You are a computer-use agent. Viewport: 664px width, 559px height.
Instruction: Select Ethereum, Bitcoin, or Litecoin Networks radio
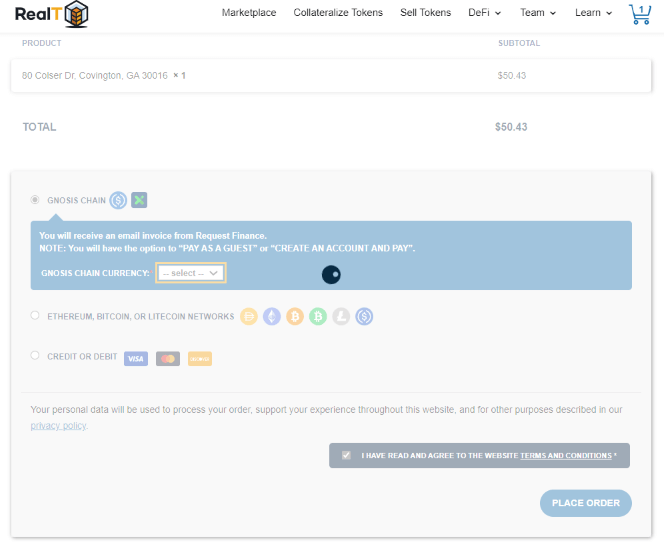click(35, 315)
